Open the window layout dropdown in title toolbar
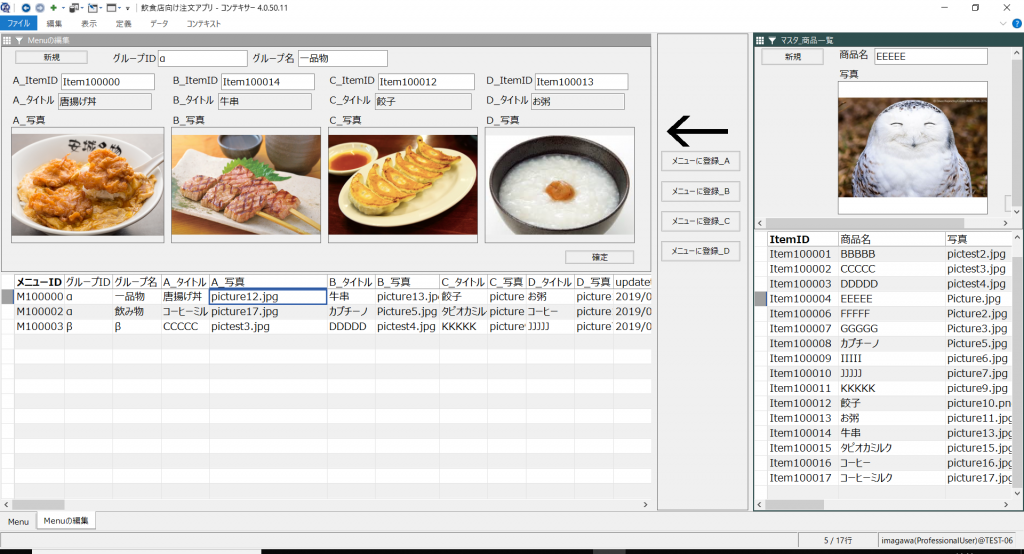 pos(114,7)
